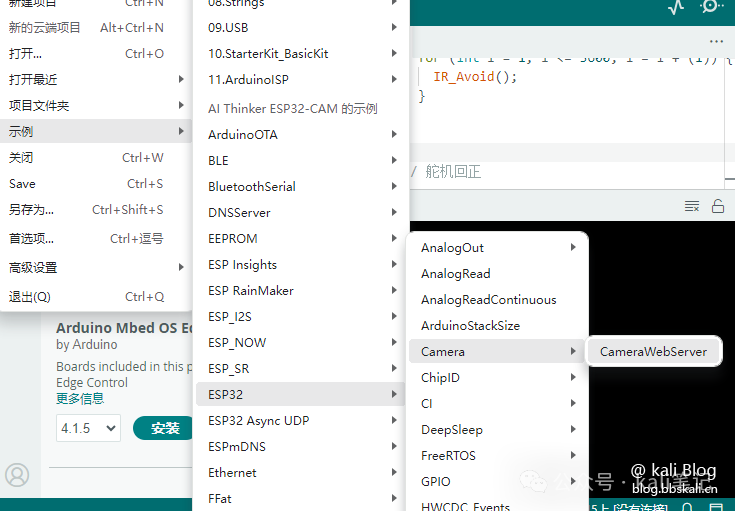Open CameraWebServer example
This screenshot has width=735, height=511.
coord(653,352)
